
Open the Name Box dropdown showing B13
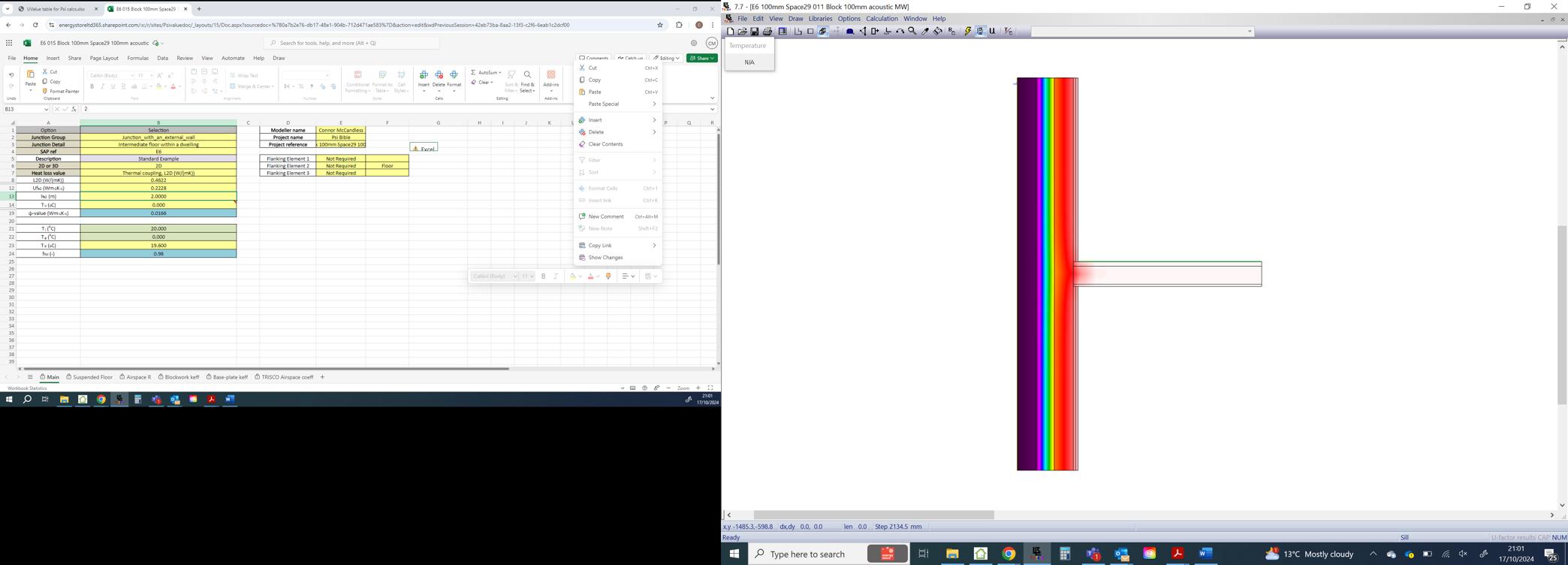pyautogui.click(x=47, y=110)
